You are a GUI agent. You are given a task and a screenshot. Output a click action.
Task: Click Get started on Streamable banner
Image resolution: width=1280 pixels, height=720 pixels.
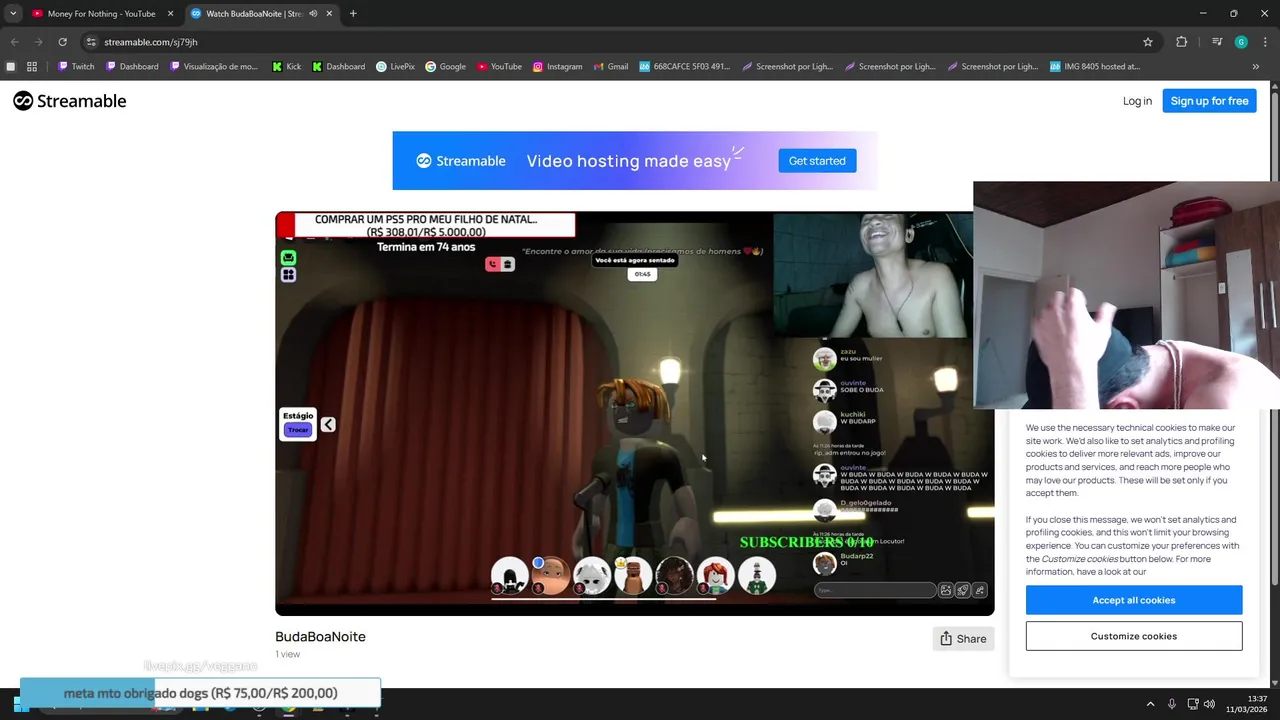point(817,160)
